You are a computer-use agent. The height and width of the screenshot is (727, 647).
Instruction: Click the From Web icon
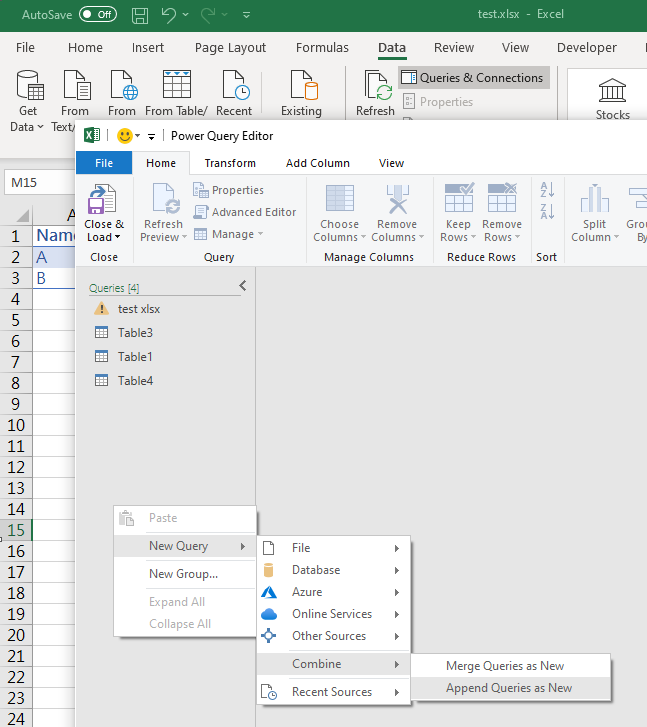(x=124, y=85)
